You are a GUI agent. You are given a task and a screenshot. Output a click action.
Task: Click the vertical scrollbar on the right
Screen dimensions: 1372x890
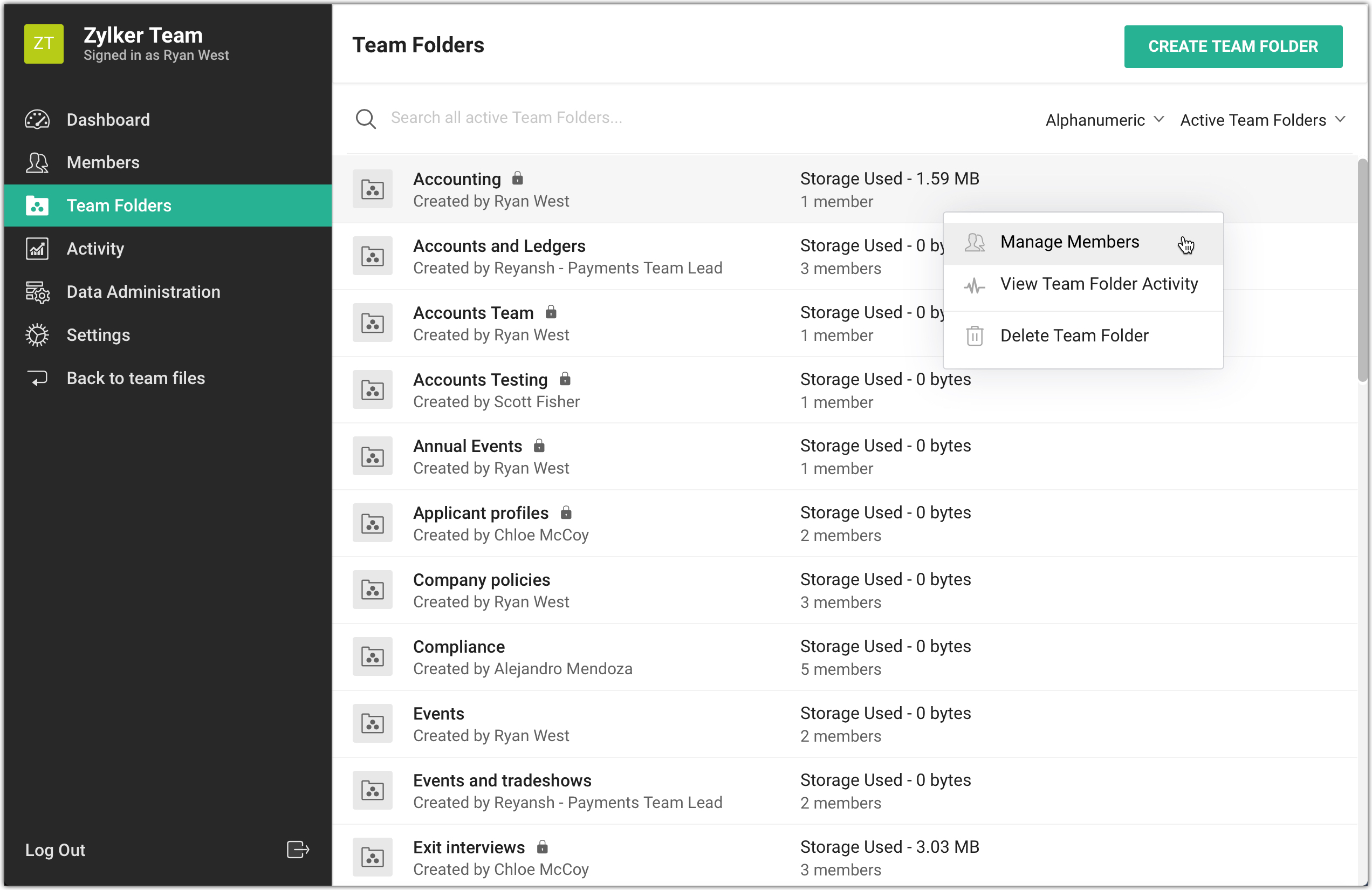pos(1362,271)
